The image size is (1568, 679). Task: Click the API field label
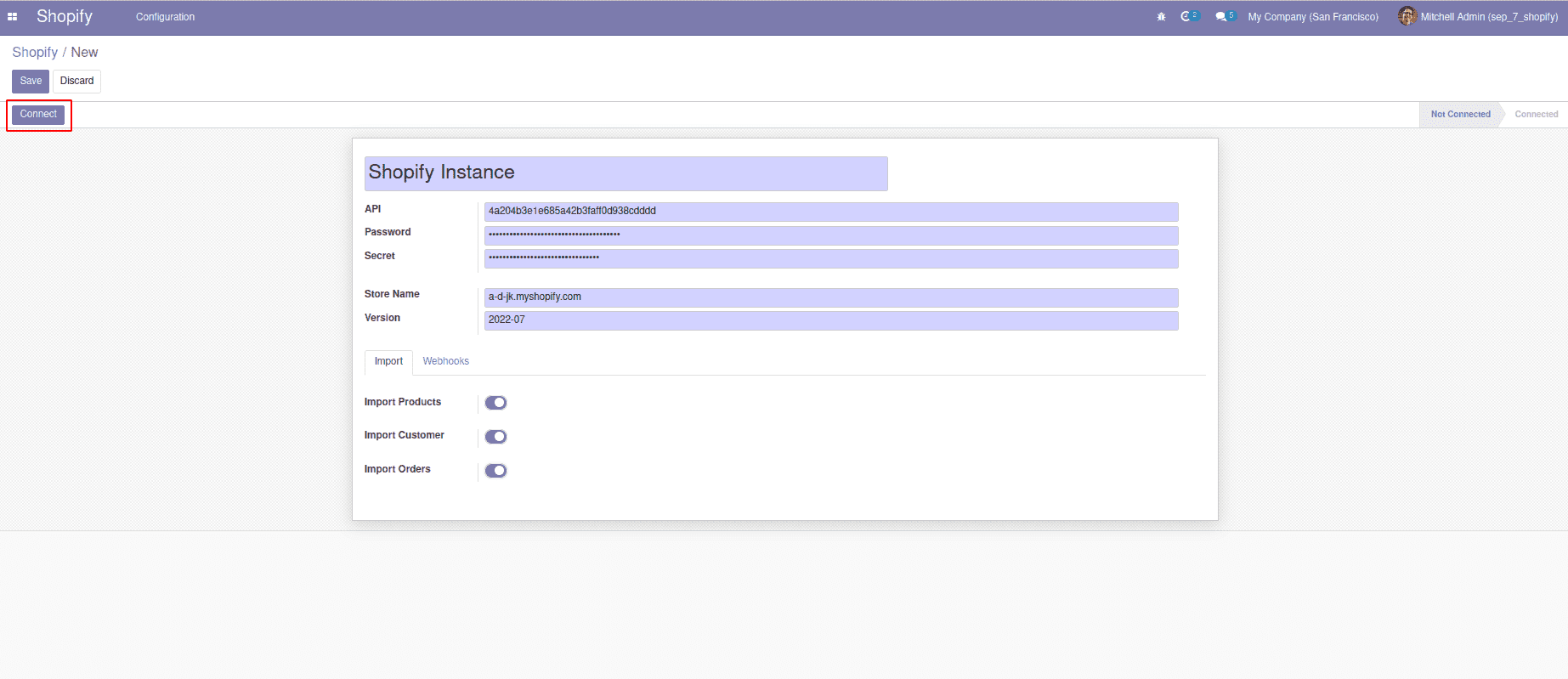coord(372,209)
